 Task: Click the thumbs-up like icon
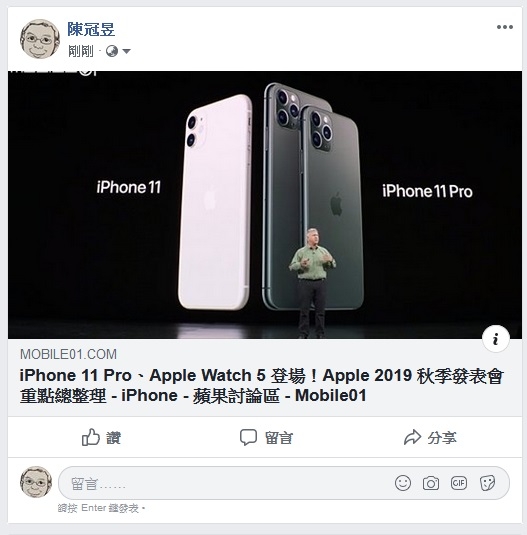coord(90,437)
